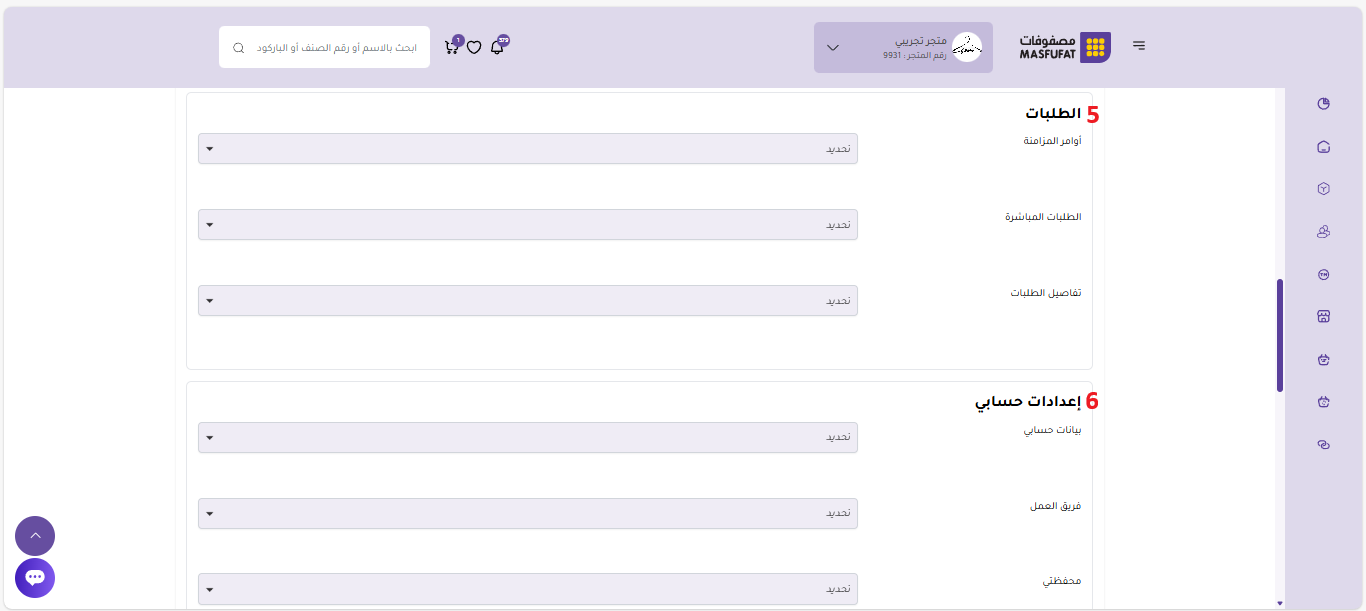Open the notifications bell
The image size is (1366, 611).
(497, 47)
